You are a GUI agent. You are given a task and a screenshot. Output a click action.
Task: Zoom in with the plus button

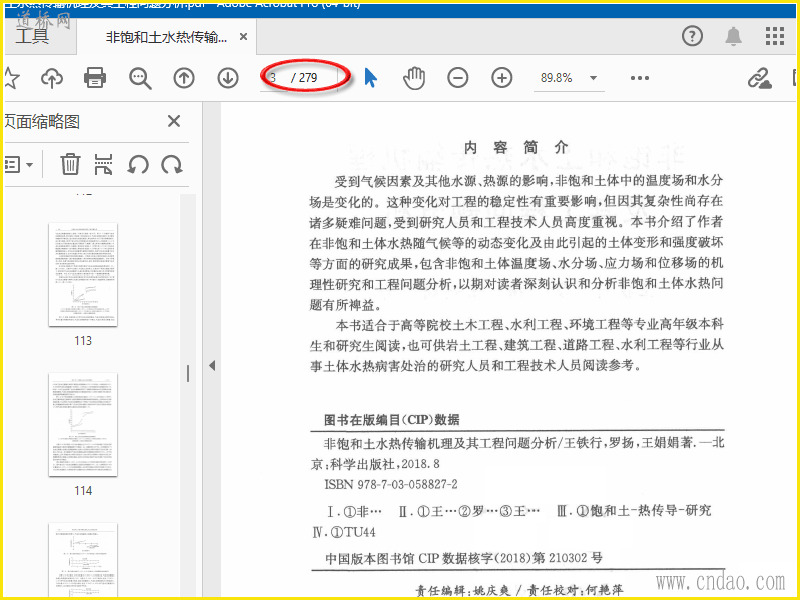click(x=502, y=78)
